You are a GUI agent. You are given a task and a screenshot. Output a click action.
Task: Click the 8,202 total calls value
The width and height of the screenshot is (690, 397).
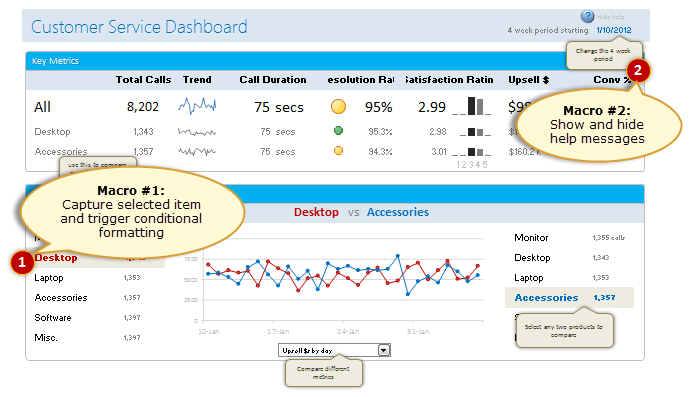(143, 107)
